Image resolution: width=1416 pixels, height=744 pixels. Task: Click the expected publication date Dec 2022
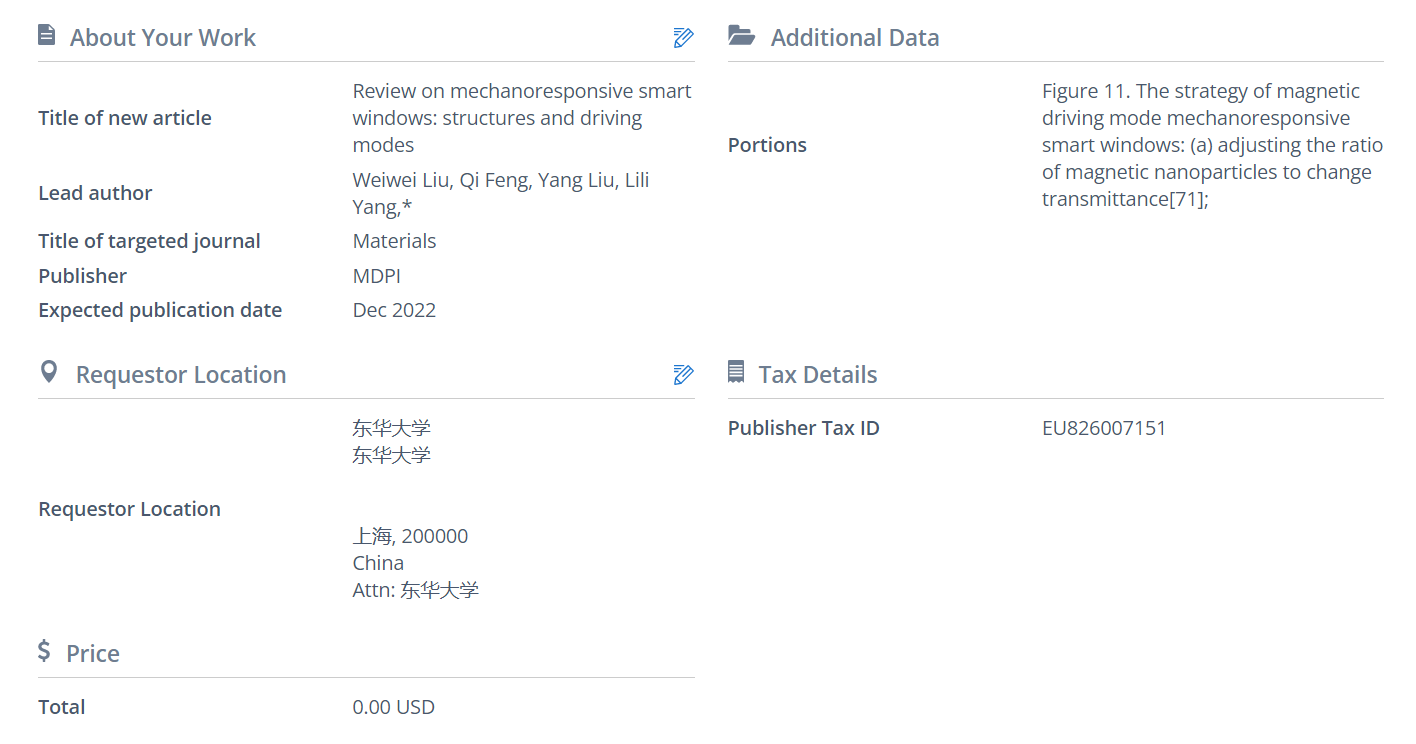[394, 310]
